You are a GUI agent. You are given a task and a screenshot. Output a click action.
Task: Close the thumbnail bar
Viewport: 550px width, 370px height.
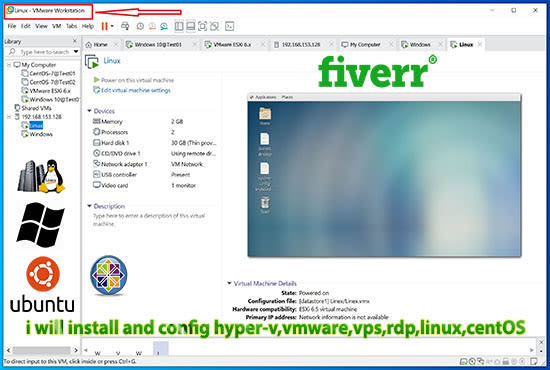pos(541,342)
